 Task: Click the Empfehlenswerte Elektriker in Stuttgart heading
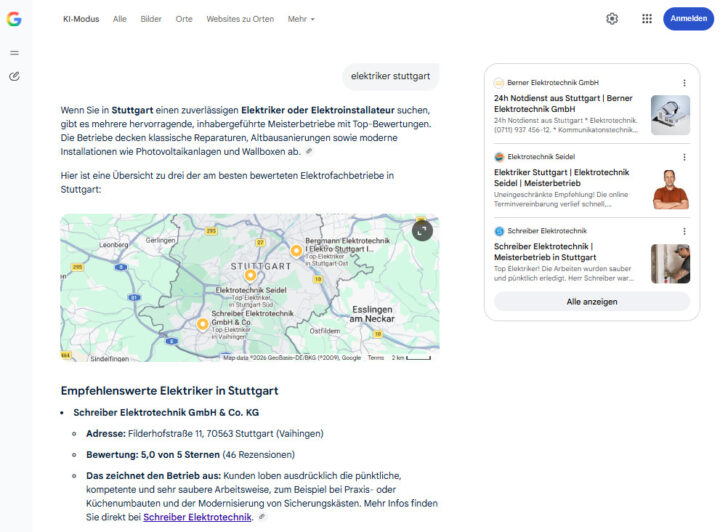point(169,391)
